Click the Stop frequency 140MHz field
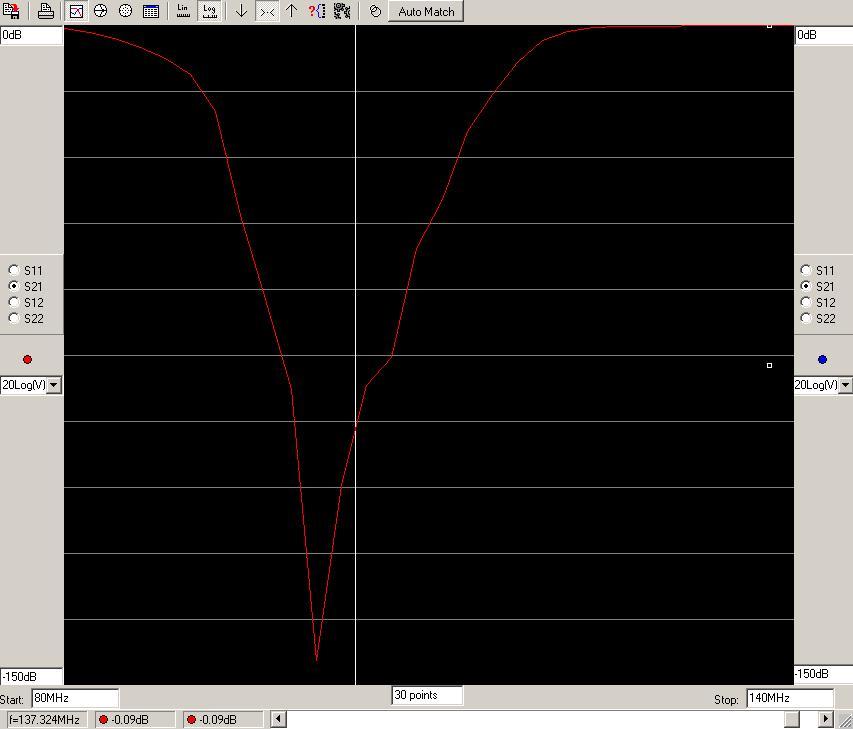The height and width of the screenshot is (729, 853). pos(790,698)
